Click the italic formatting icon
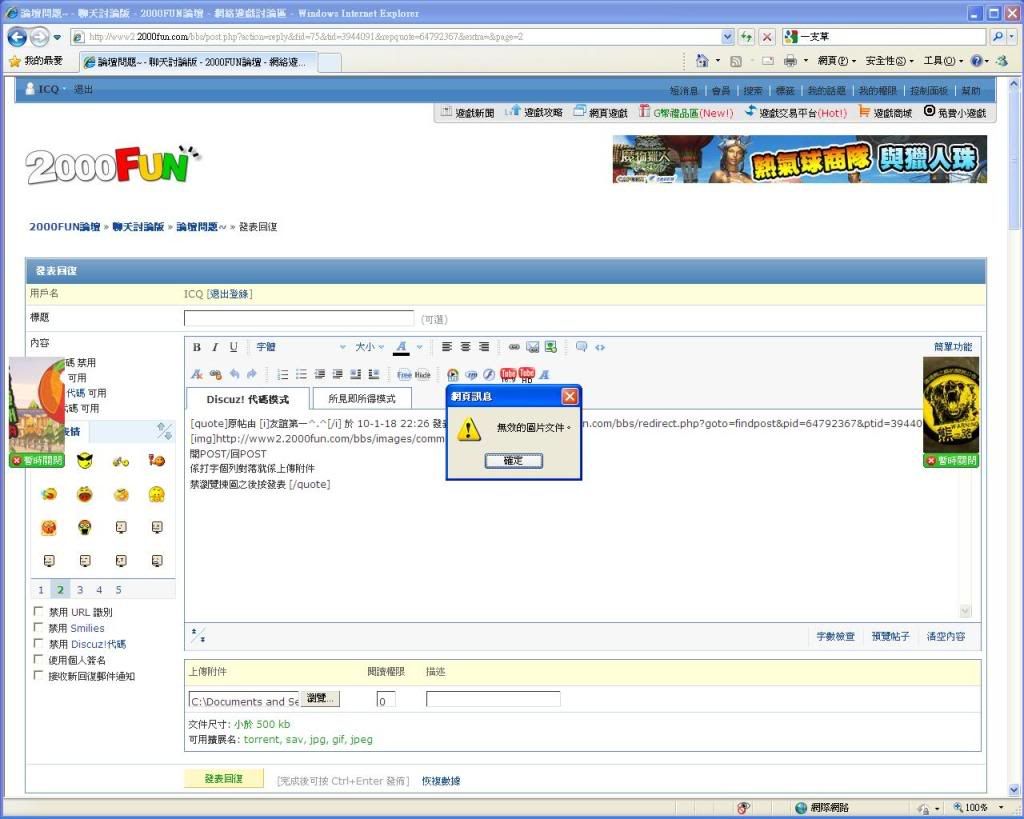Image resolution: width=1024 pixels, height=819 pixels. (x=215, y=347)
